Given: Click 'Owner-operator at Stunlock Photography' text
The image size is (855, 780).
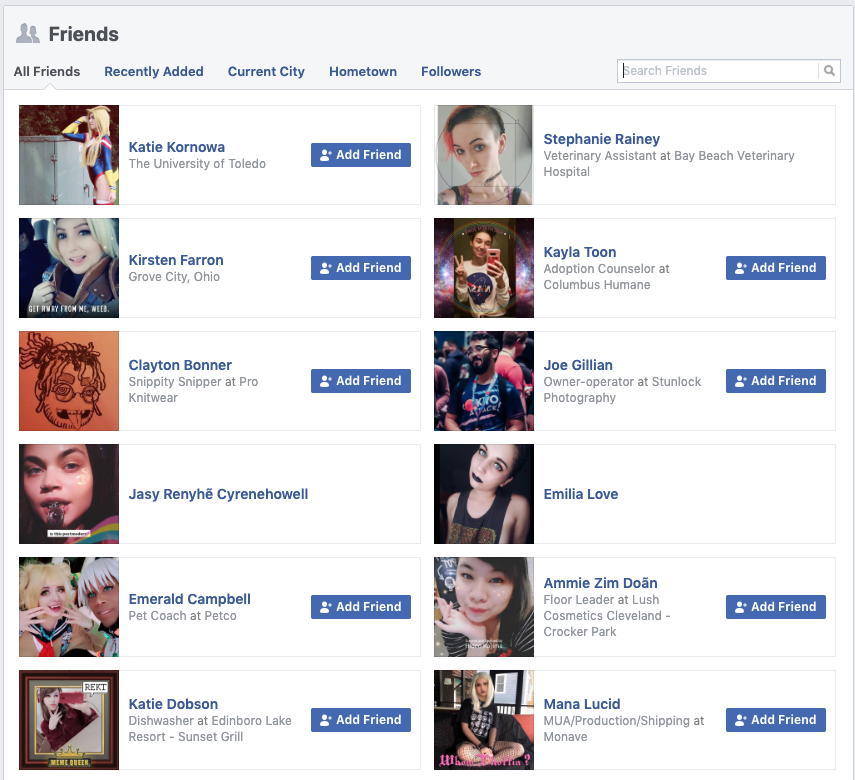Looking at the screenshot, I should pyautogui.click(x=622, y=389).
